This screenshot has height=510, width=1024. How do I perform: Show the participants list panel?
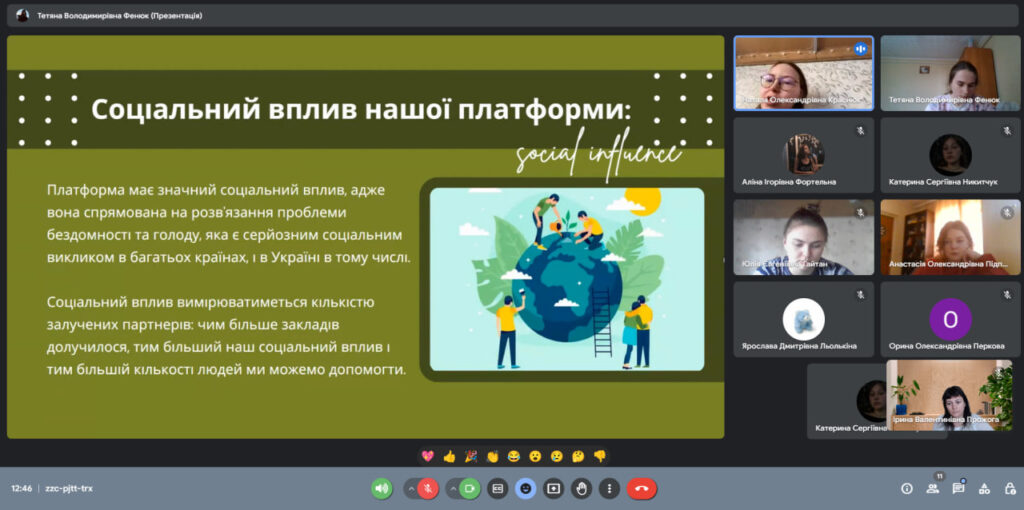pyautogui.click(x=933, y=489)
